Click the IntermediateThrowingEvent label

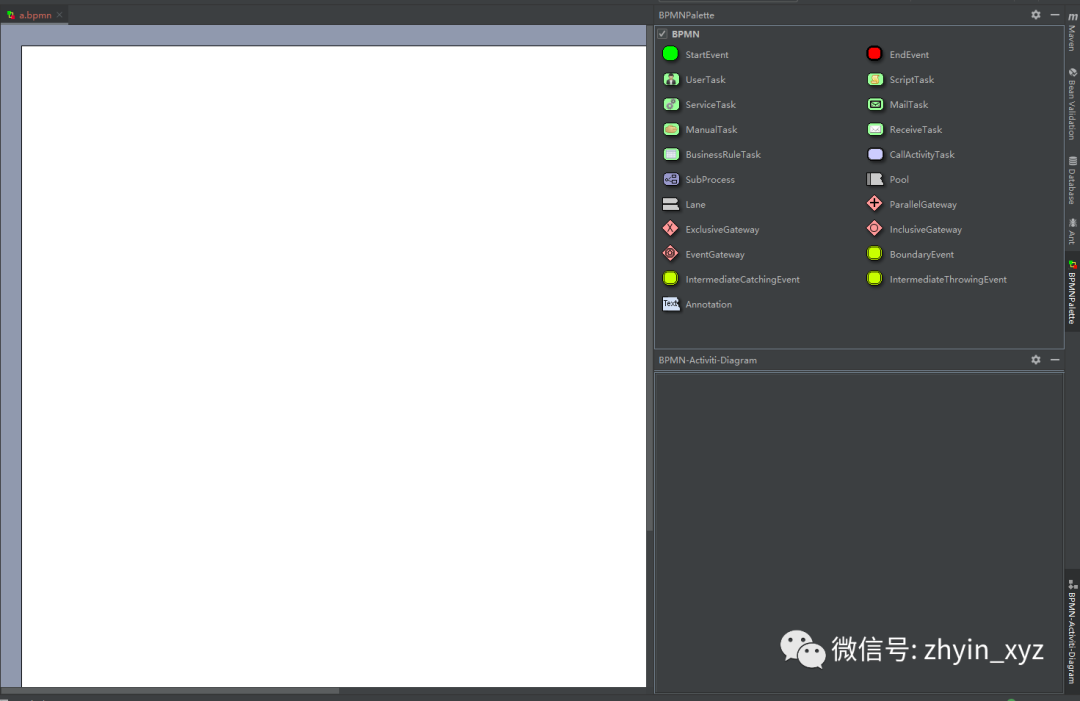948,279
